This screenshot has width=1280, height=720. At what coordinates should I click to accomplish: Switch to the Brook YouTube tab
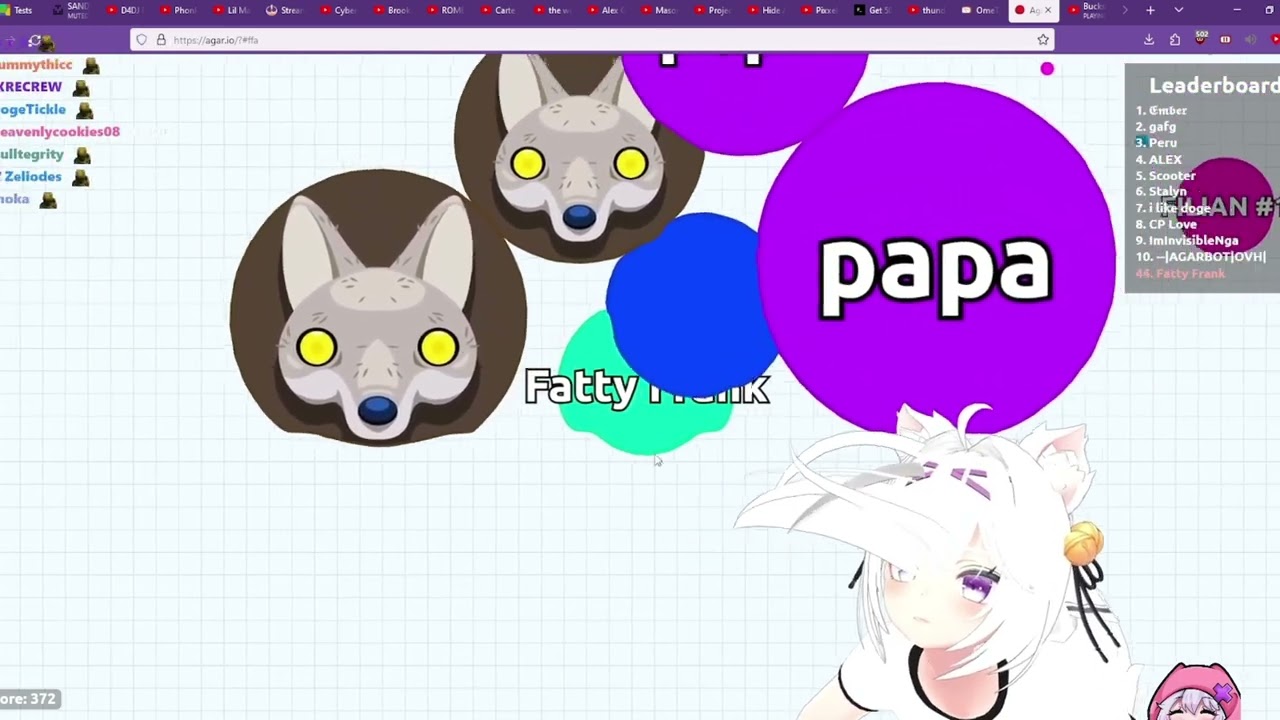click(393, 10)
